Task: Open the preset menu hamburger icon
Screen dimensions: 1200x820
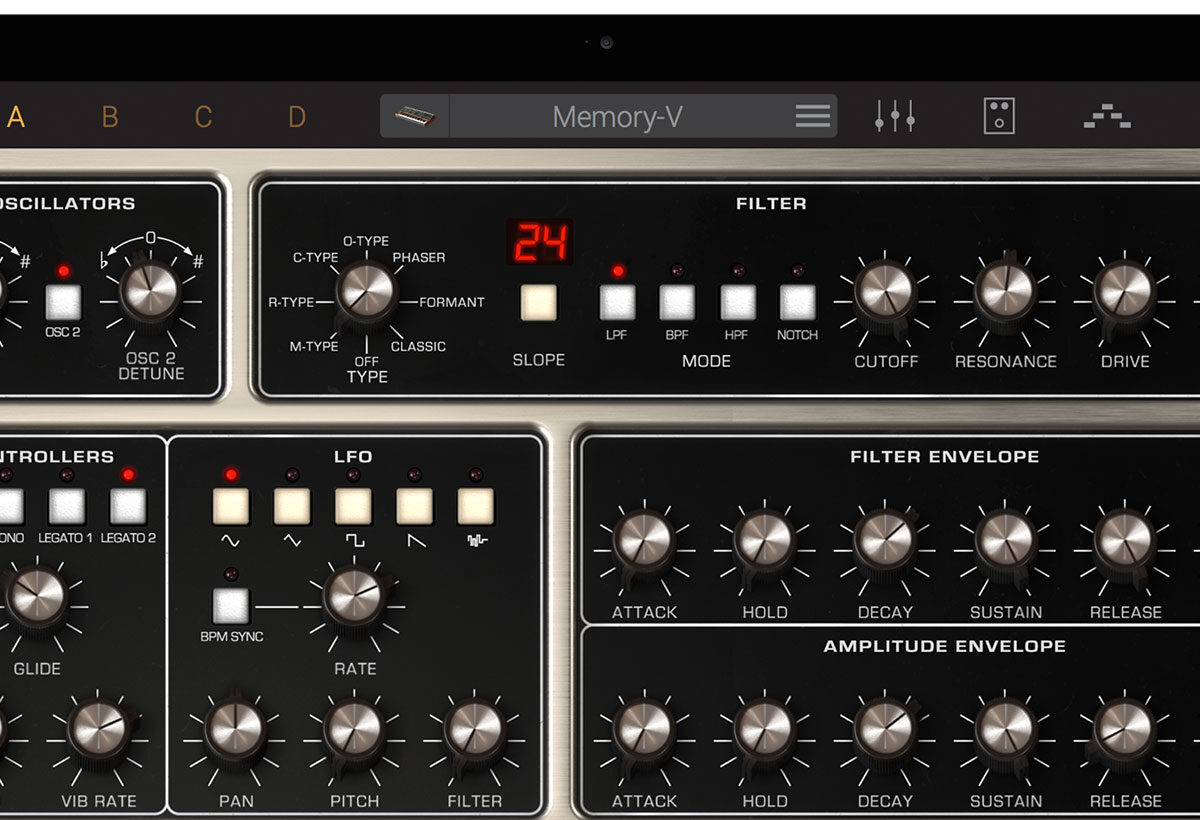Action: (812, 117)
